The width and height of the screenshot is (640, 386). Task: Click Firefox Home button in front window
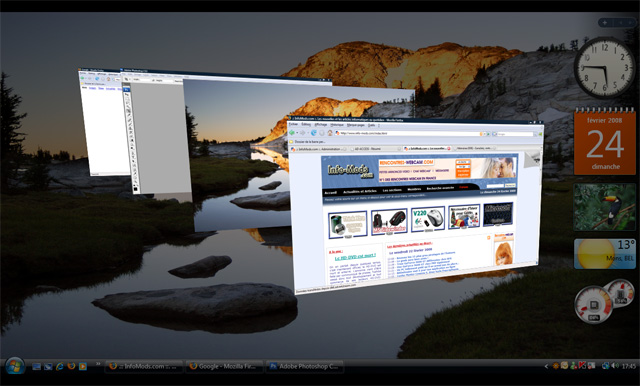pos(330,133)
